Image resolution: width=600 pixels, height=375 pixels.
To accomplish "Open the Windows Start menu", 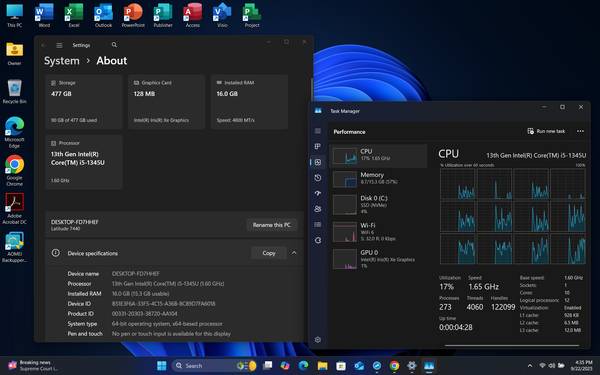I will pos(161,365).
